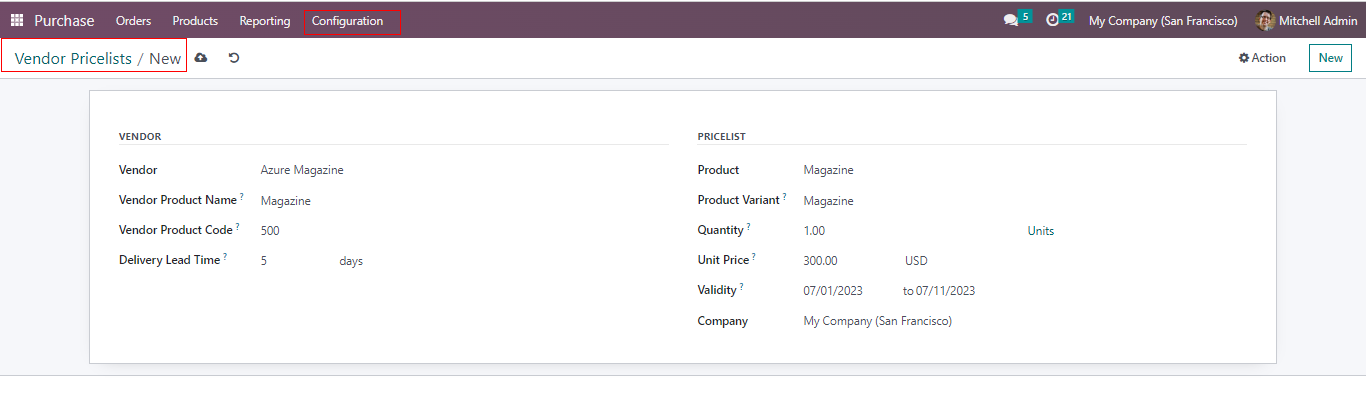The width and height of the screenshot is (1366, 414).
Task: Open the Orders menu
Action: 133,21
